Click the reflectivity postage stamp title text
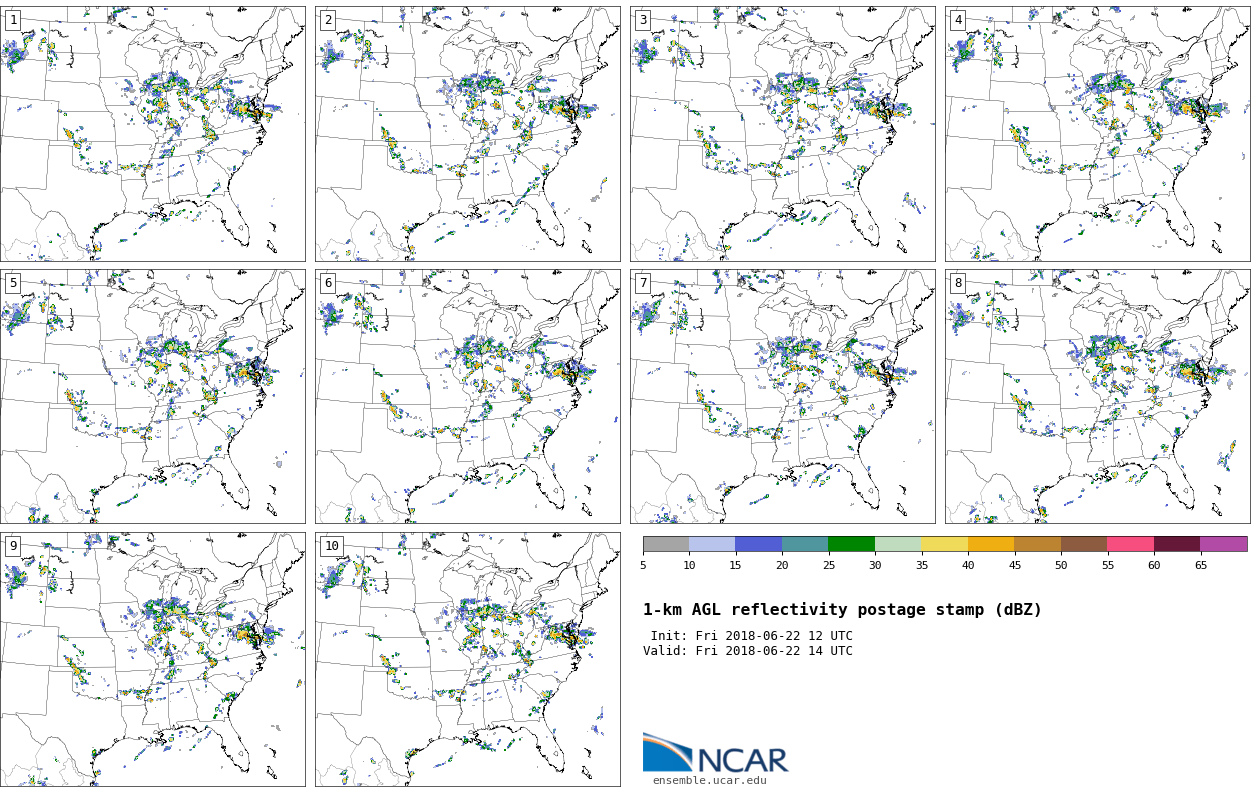Viewport: 1260px width, 788px height. (x=842, y=610)
